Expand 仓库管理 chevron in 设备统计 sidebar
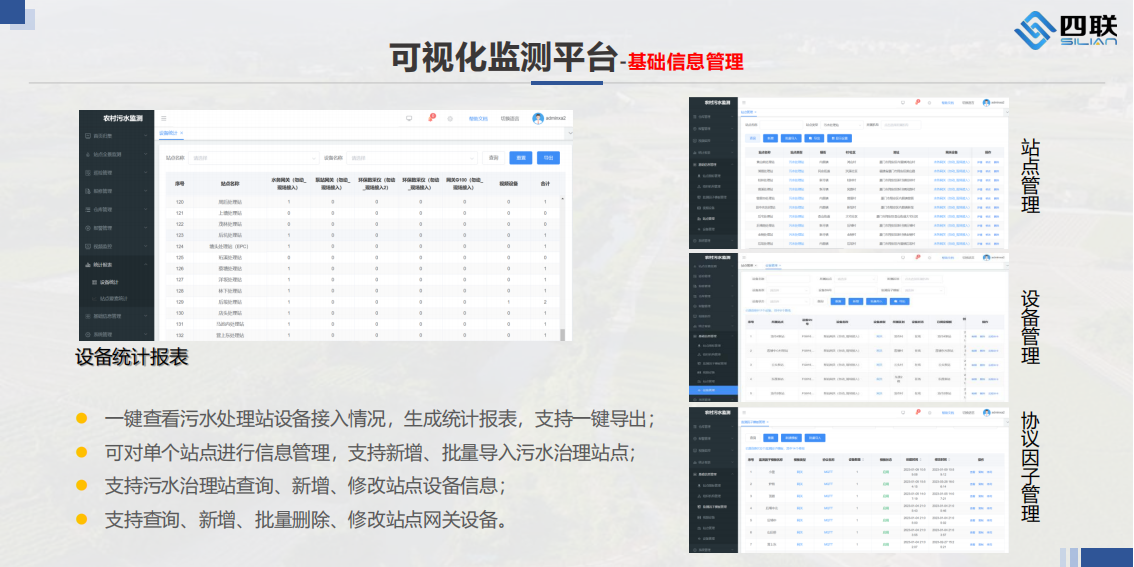Screen dimensions: 1134x567 coord(145,210)
